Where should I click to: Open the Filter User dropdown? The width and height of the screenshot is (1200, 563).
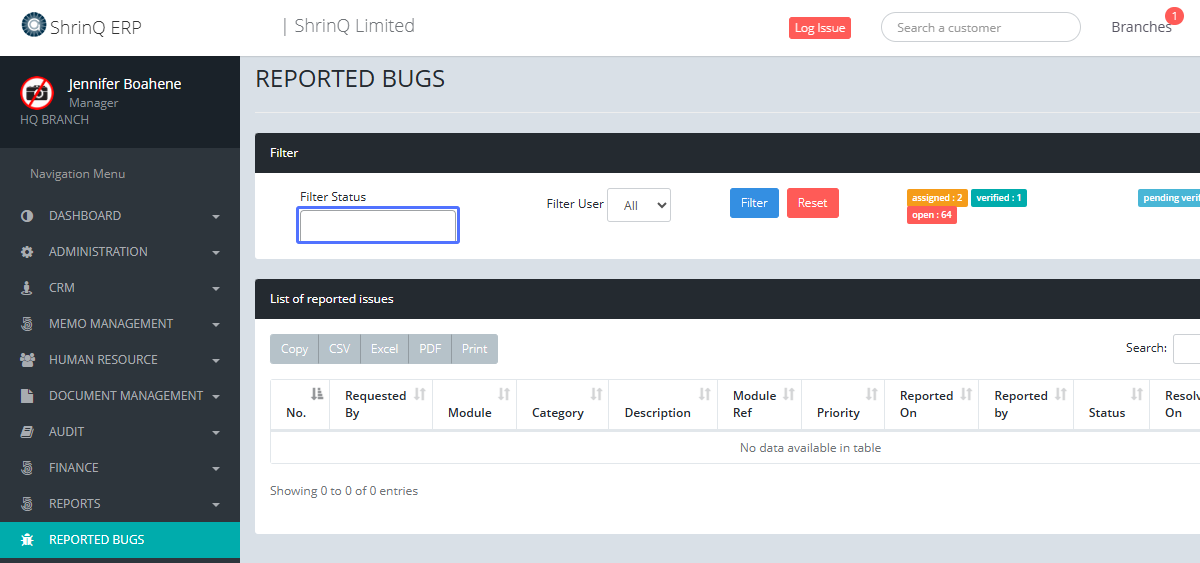tap(639, 205)
